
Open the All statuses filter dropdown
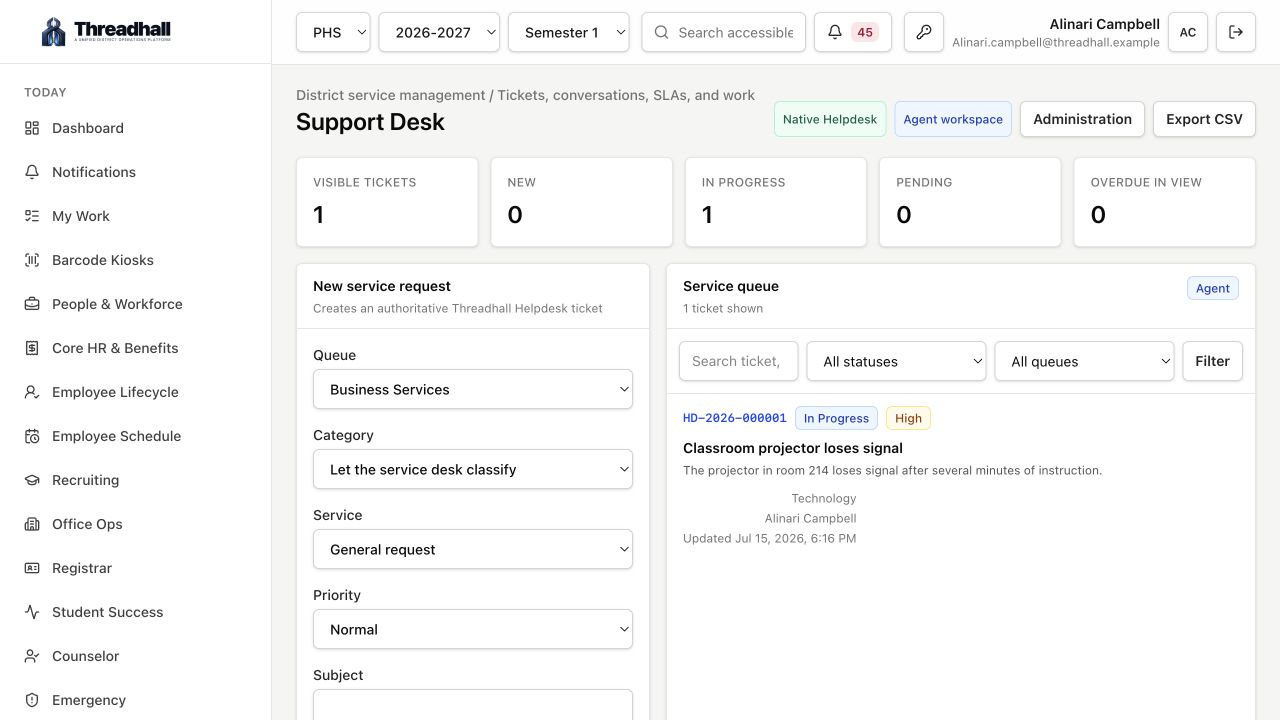[x=896, y=361]
